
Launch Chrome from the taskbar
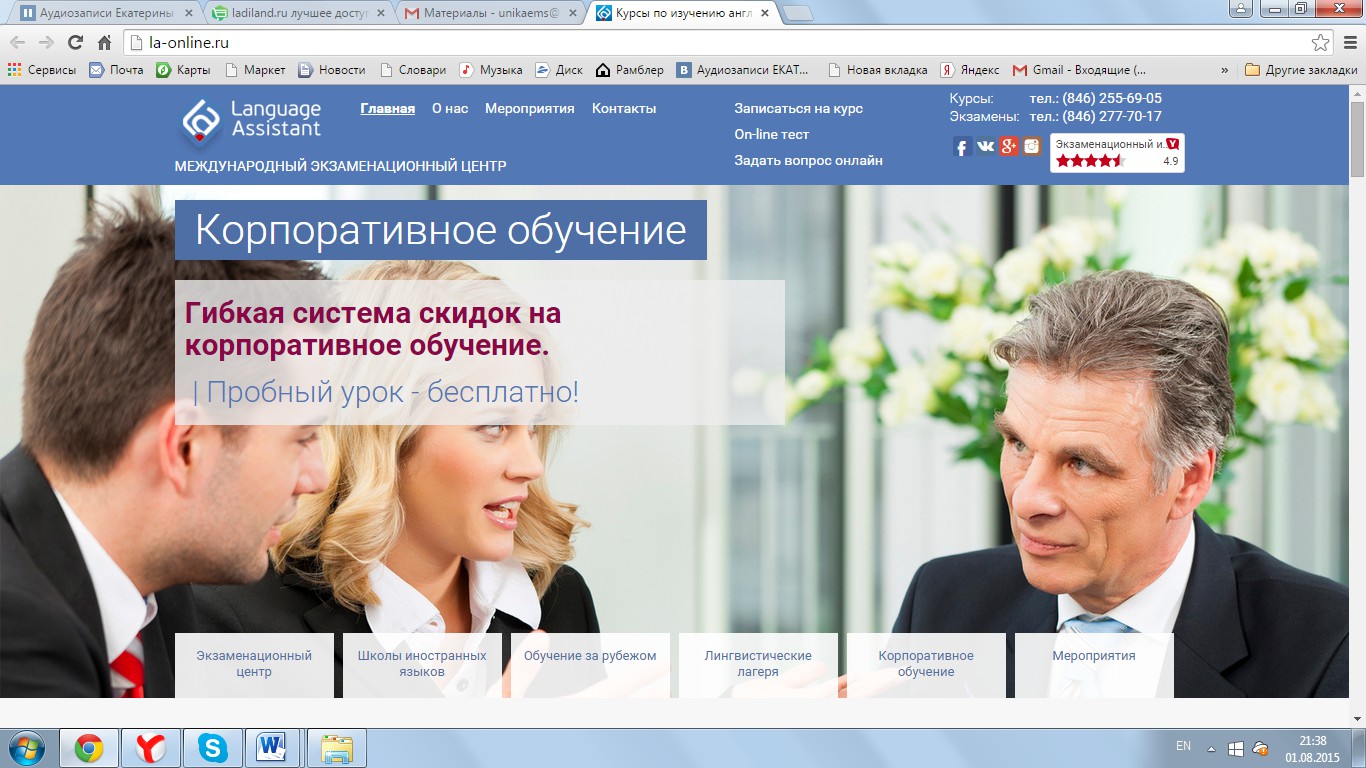click(89, 748)
